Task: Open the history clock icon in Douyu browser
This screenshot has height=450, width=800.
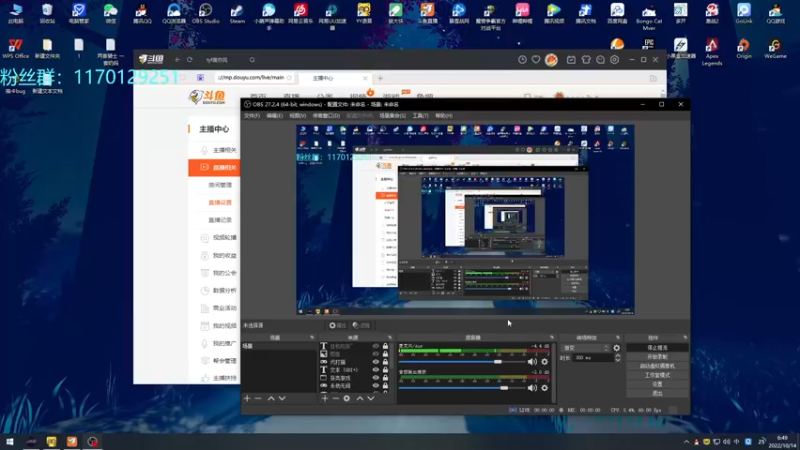Action: click(x=522, y=60)
